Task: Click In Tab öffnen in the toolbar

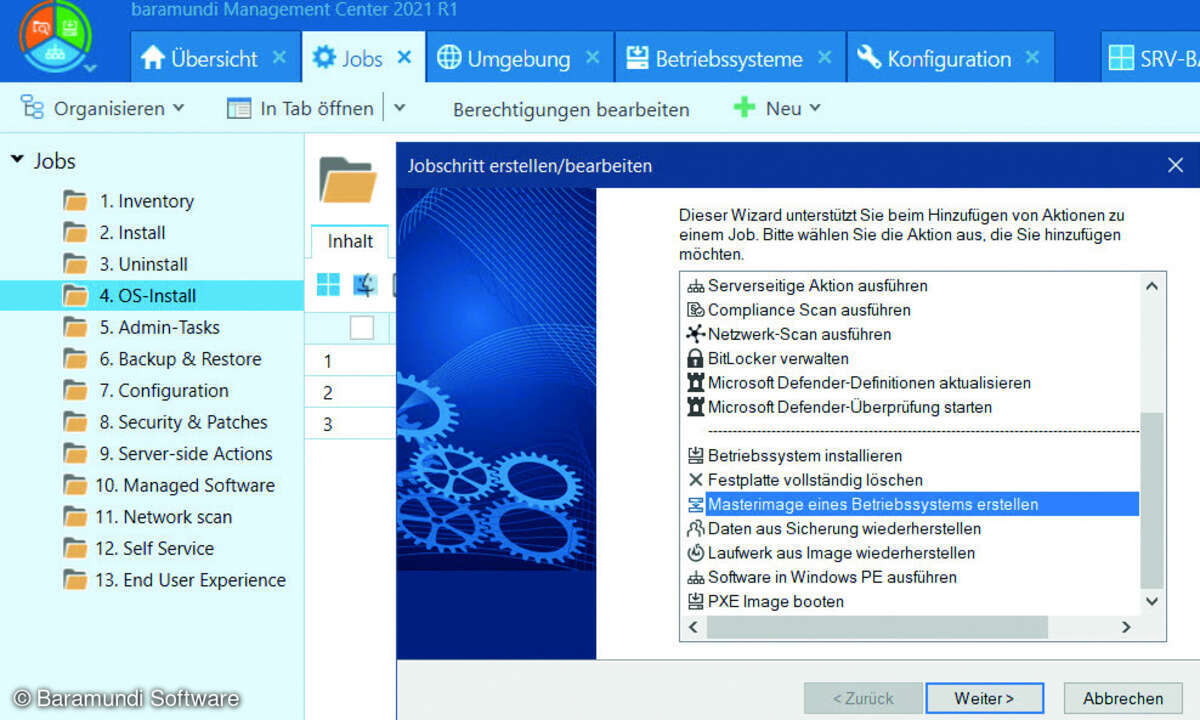Action: pos(300,108)
